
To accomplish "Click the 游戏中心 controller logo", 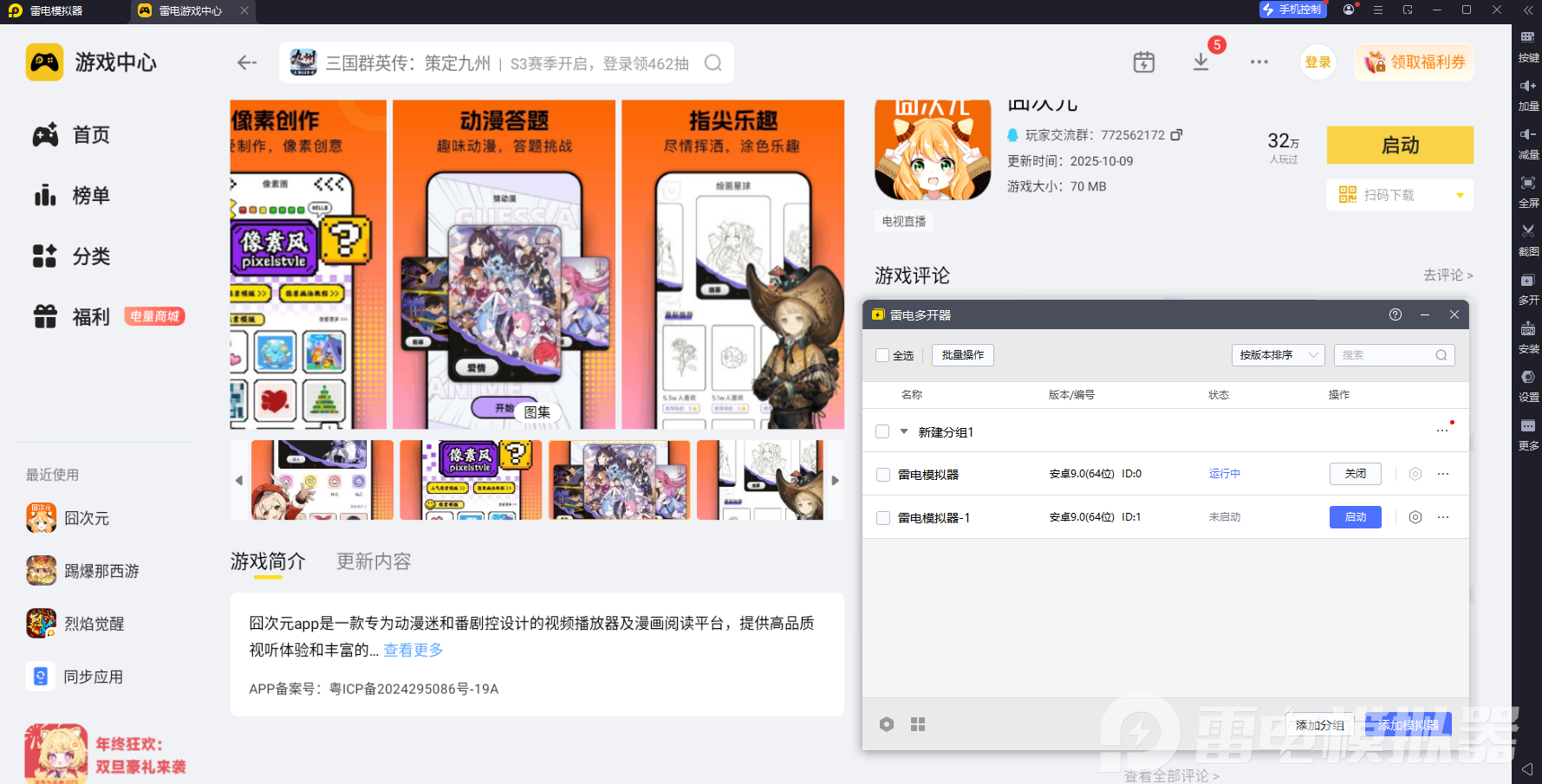I will pyautogui.click(x=44, y=62).
